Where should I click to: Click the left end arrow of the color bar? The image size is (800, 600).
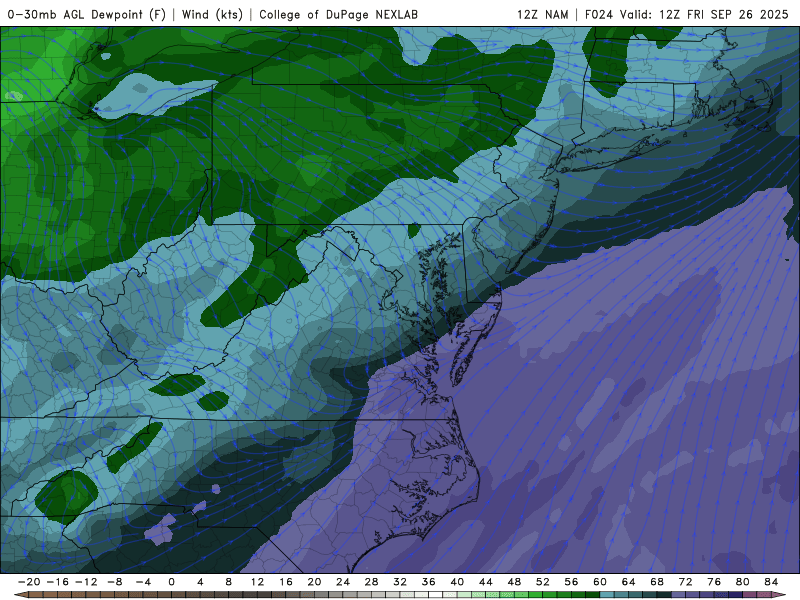click(20, 595)
